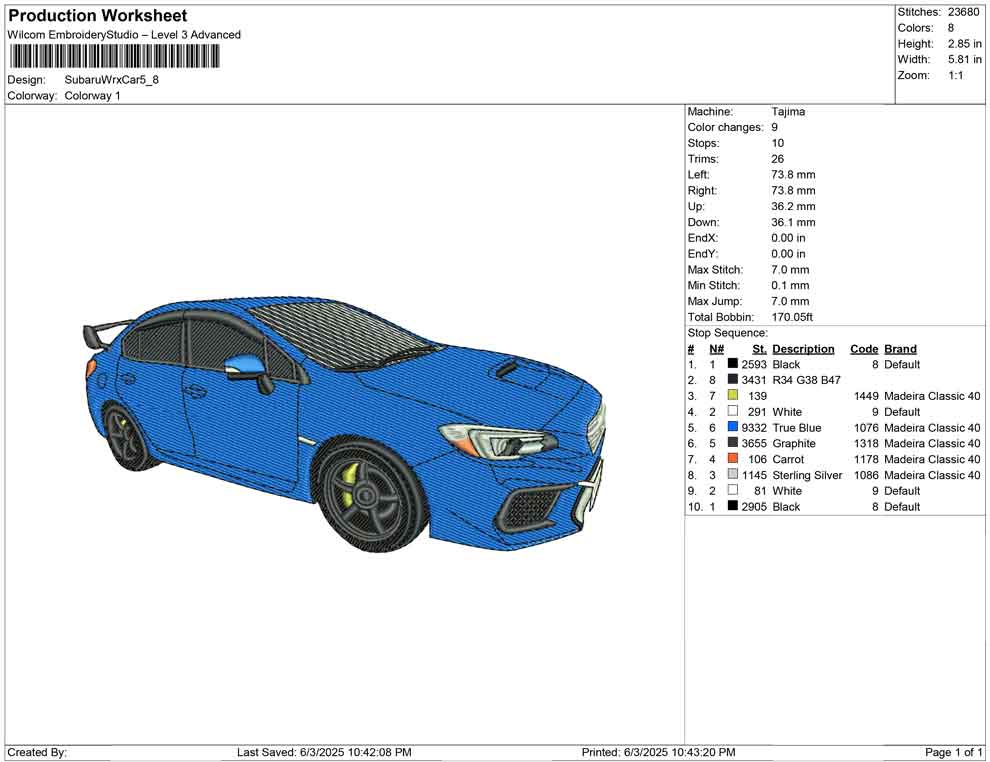Select the Carrot orange thread swatch

(733, 459)
